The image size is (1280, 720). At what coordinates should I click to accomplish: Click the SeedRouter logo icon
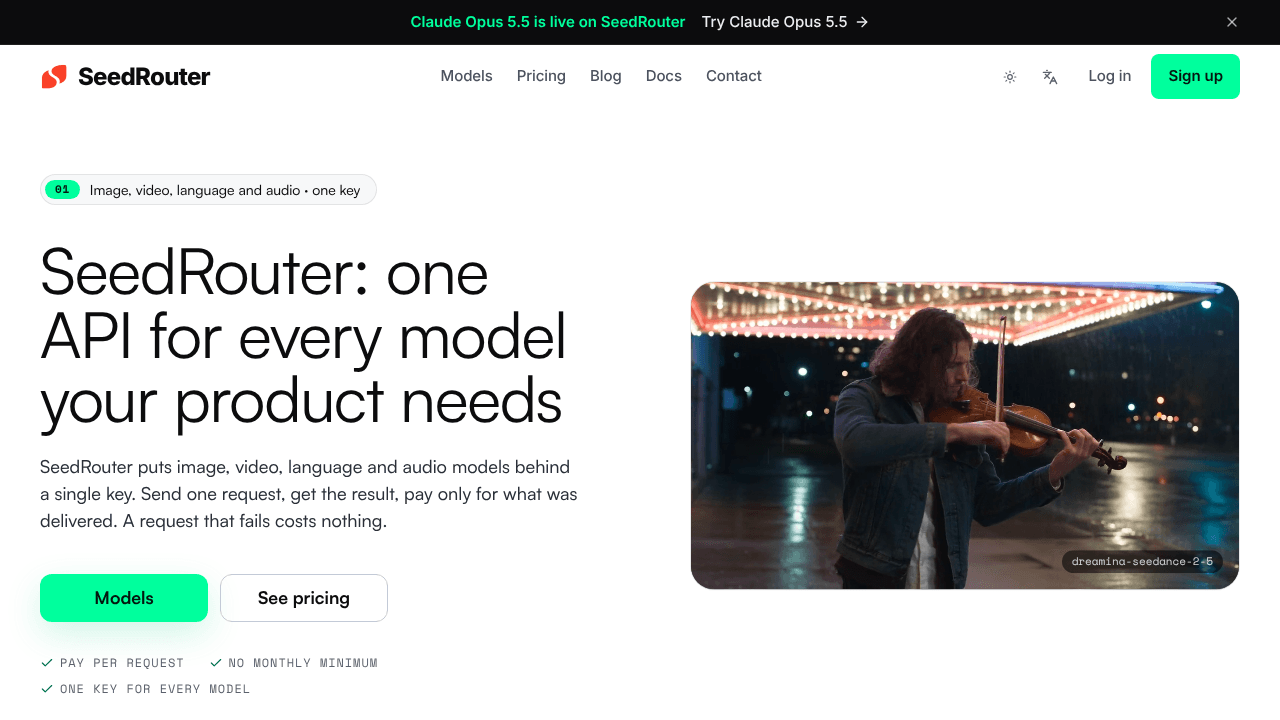point(54,77)
